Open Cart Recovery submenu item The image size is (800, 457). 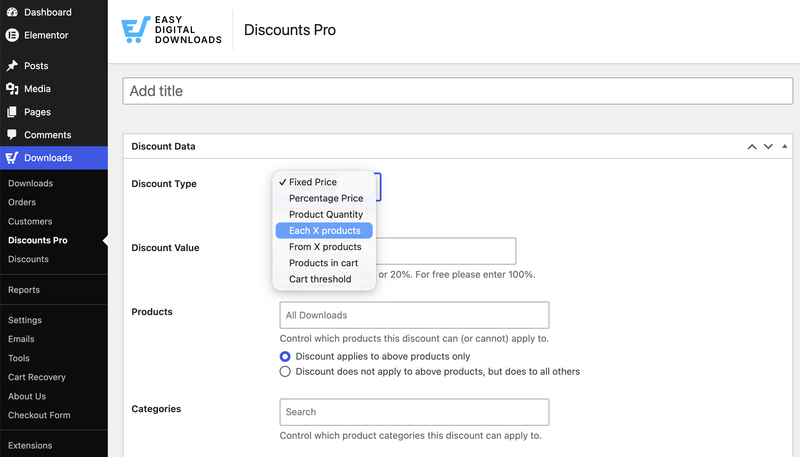(x=37, y=377)
